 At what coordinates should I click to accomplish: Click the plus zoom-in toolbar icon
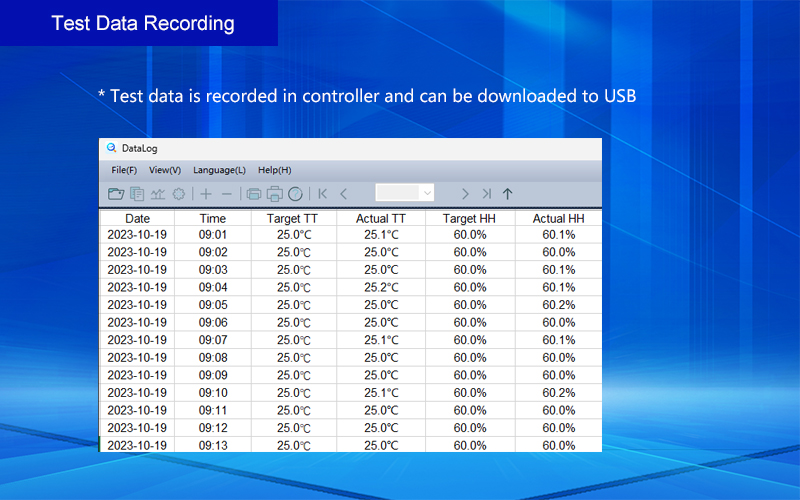pyautogui.click(x=206, y=194)
